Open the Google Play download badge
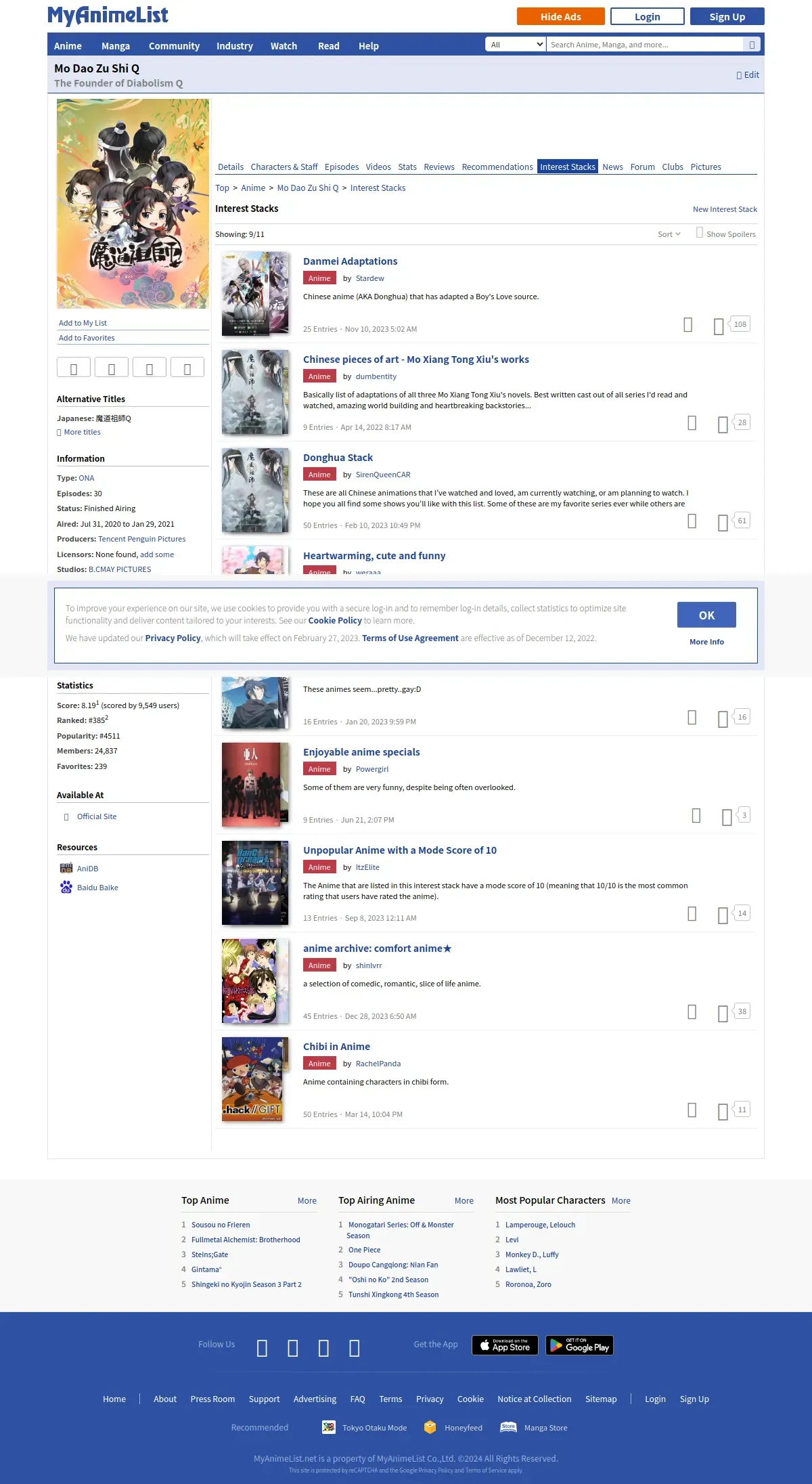 [580, 1345]
